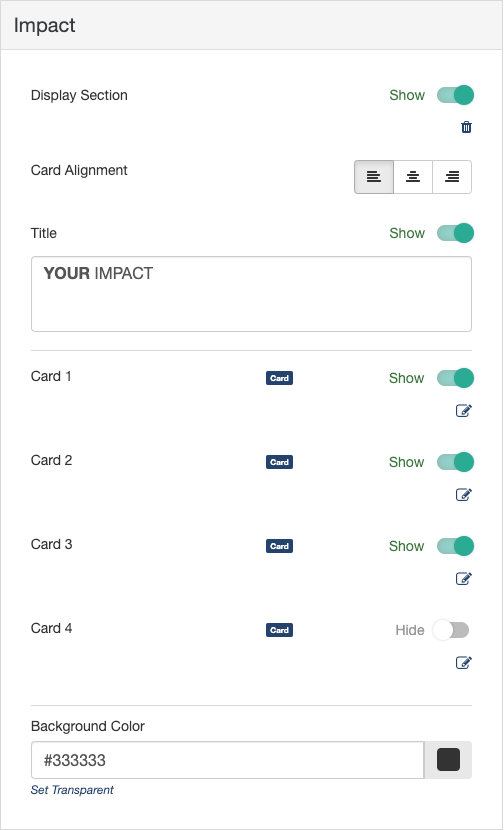Select center card alignment
Screen dimensions: 504x830
tap(413, 177)
